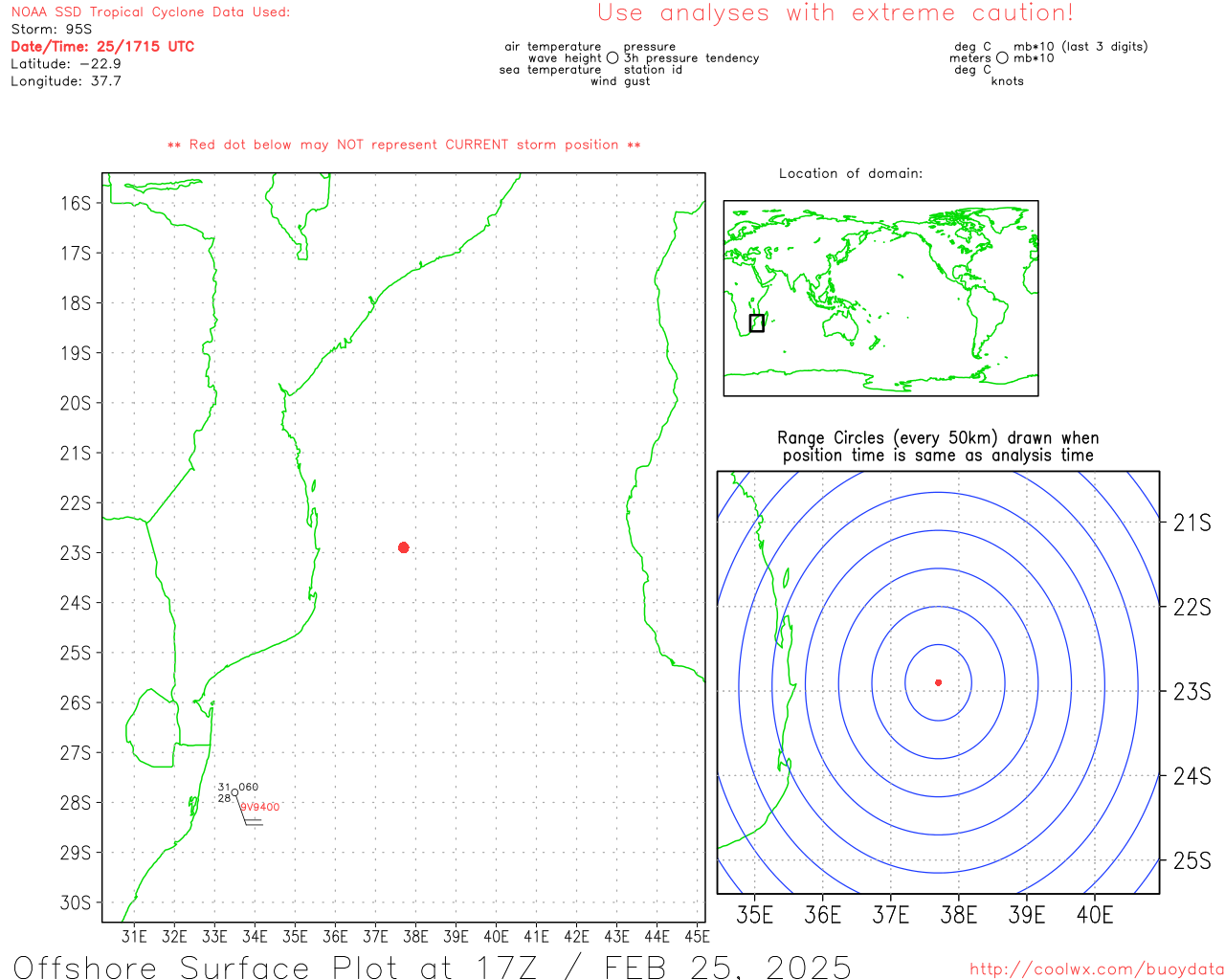Click the 'air temperature' legend label

click(x=553, y=46)
